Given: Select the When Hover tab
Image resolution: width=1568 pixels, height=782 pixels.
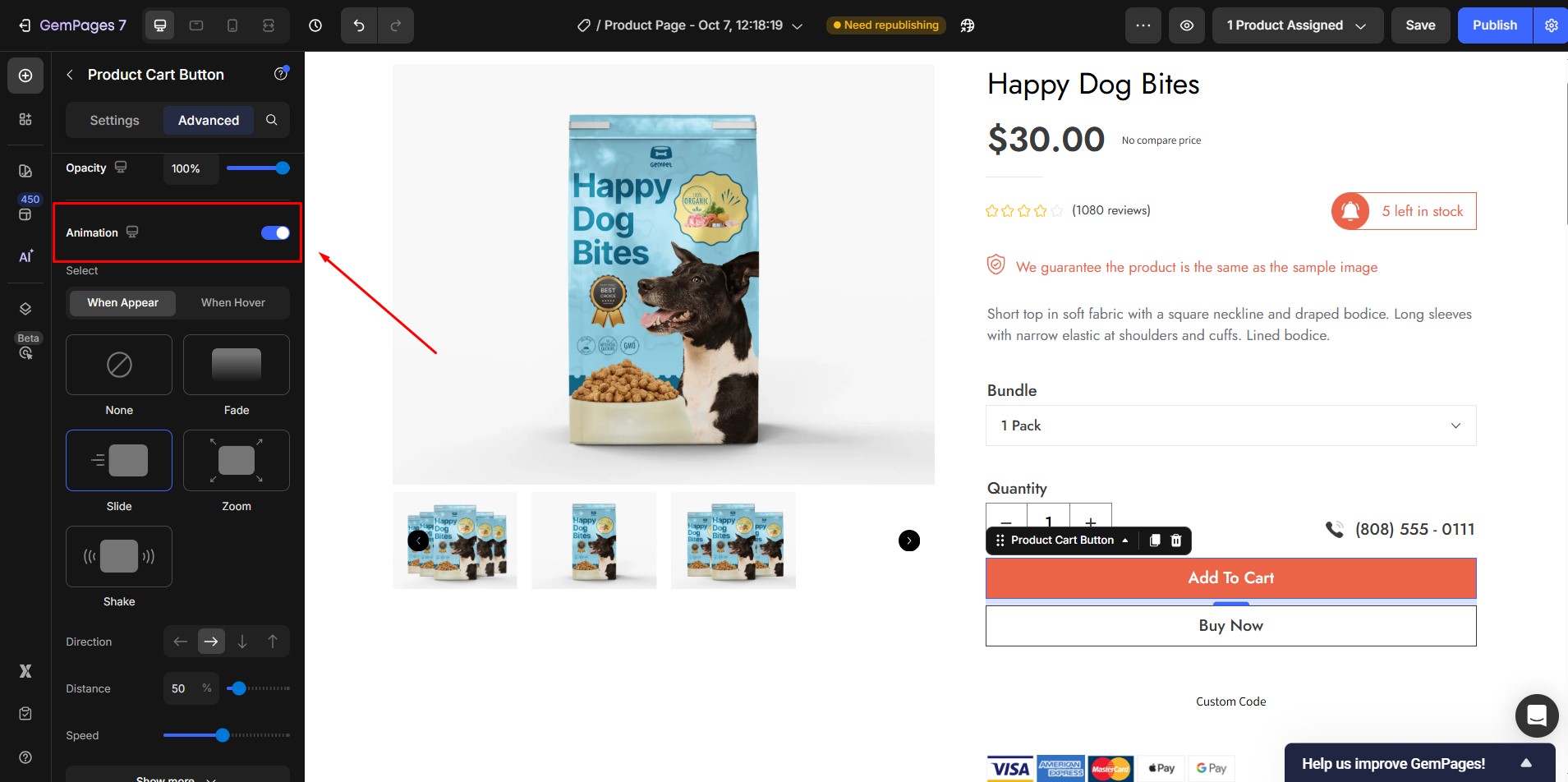Looking at the screenshot, I should click(233, 303).
